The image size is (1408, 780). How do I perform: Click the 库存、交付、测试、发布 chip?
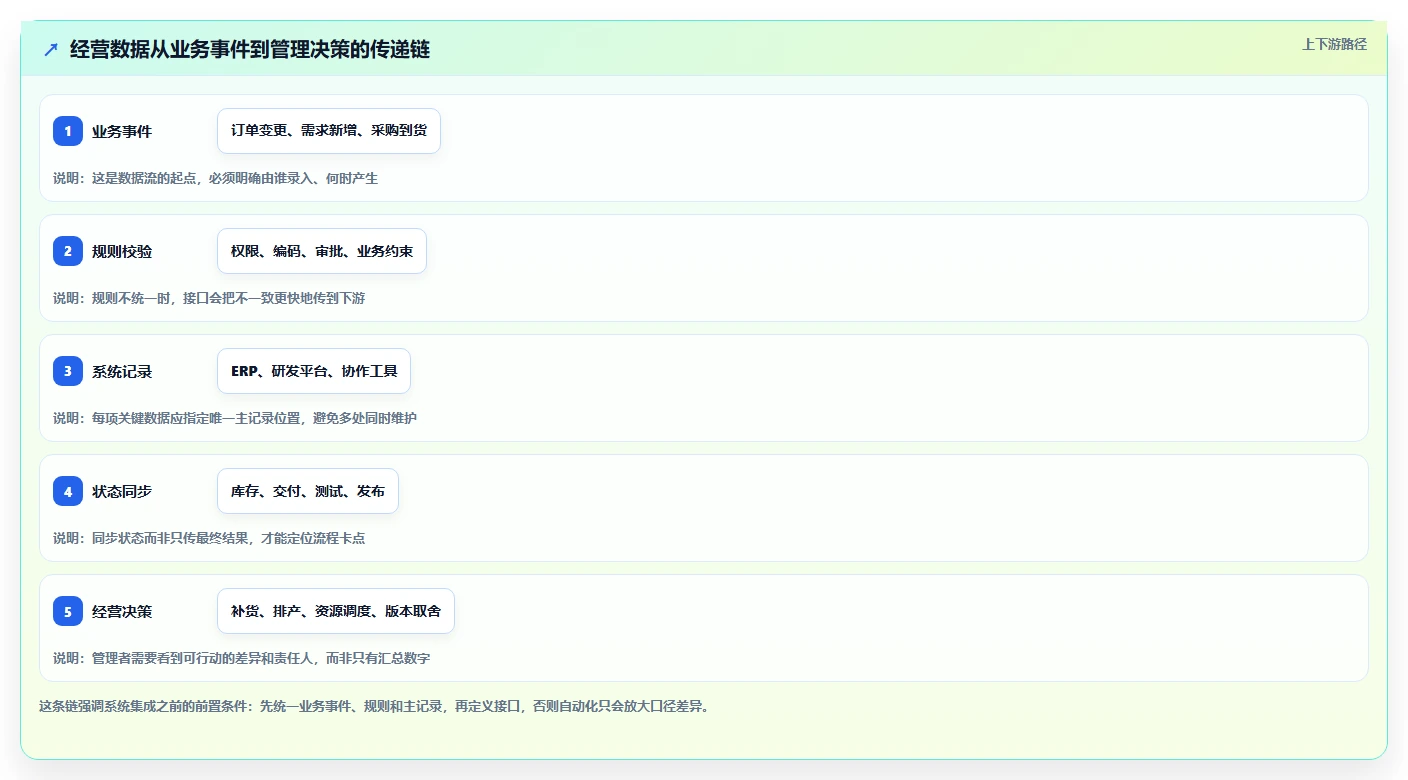308,491
